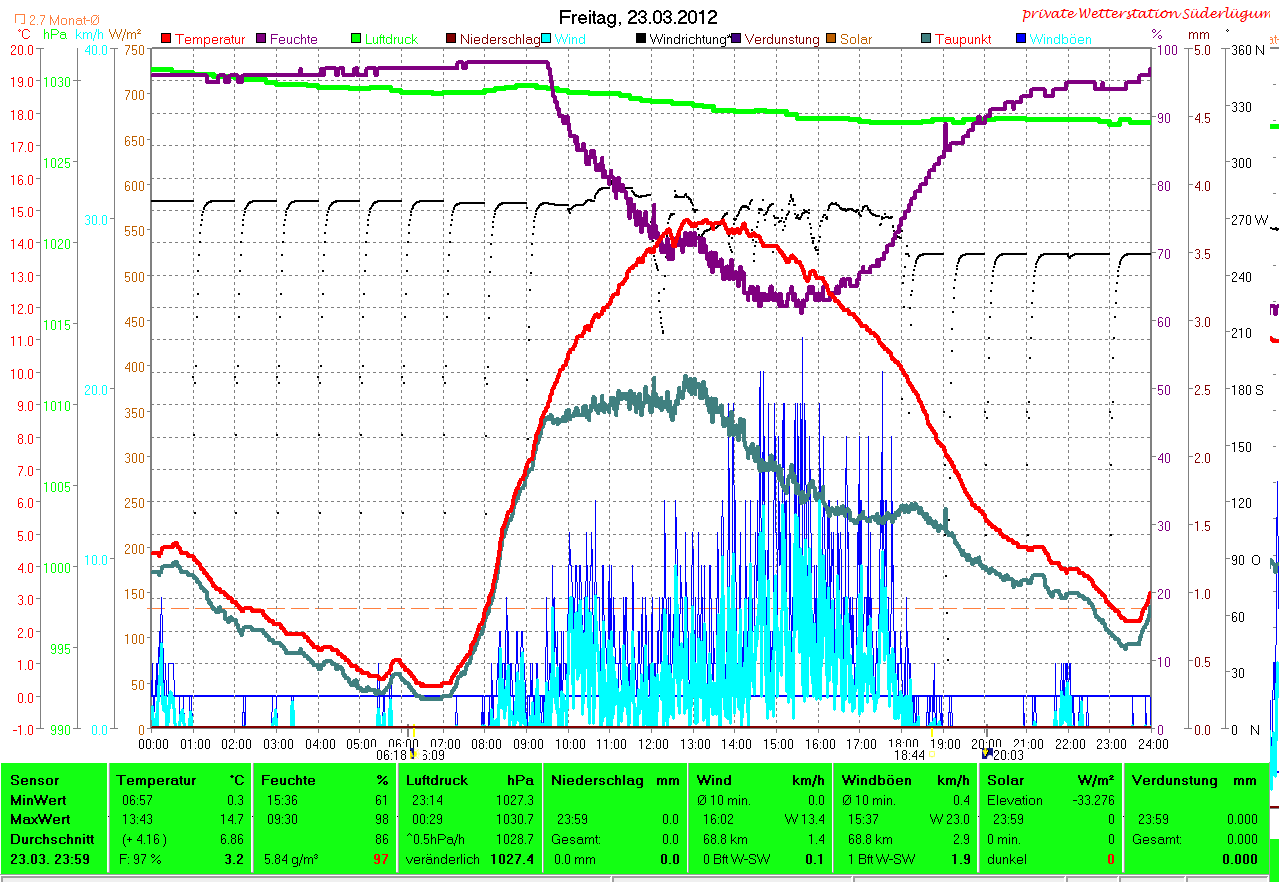
Task: Click the black Windrichtung legend square
Action: (641, 39)
